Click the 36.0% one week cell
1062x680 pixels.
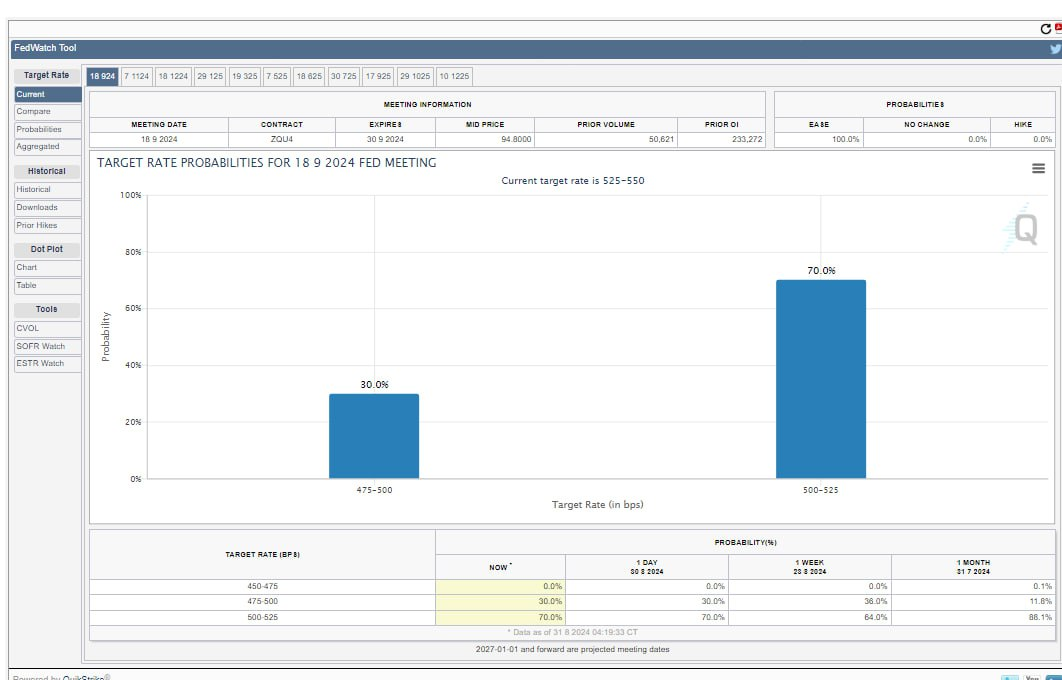coord(810,602)
